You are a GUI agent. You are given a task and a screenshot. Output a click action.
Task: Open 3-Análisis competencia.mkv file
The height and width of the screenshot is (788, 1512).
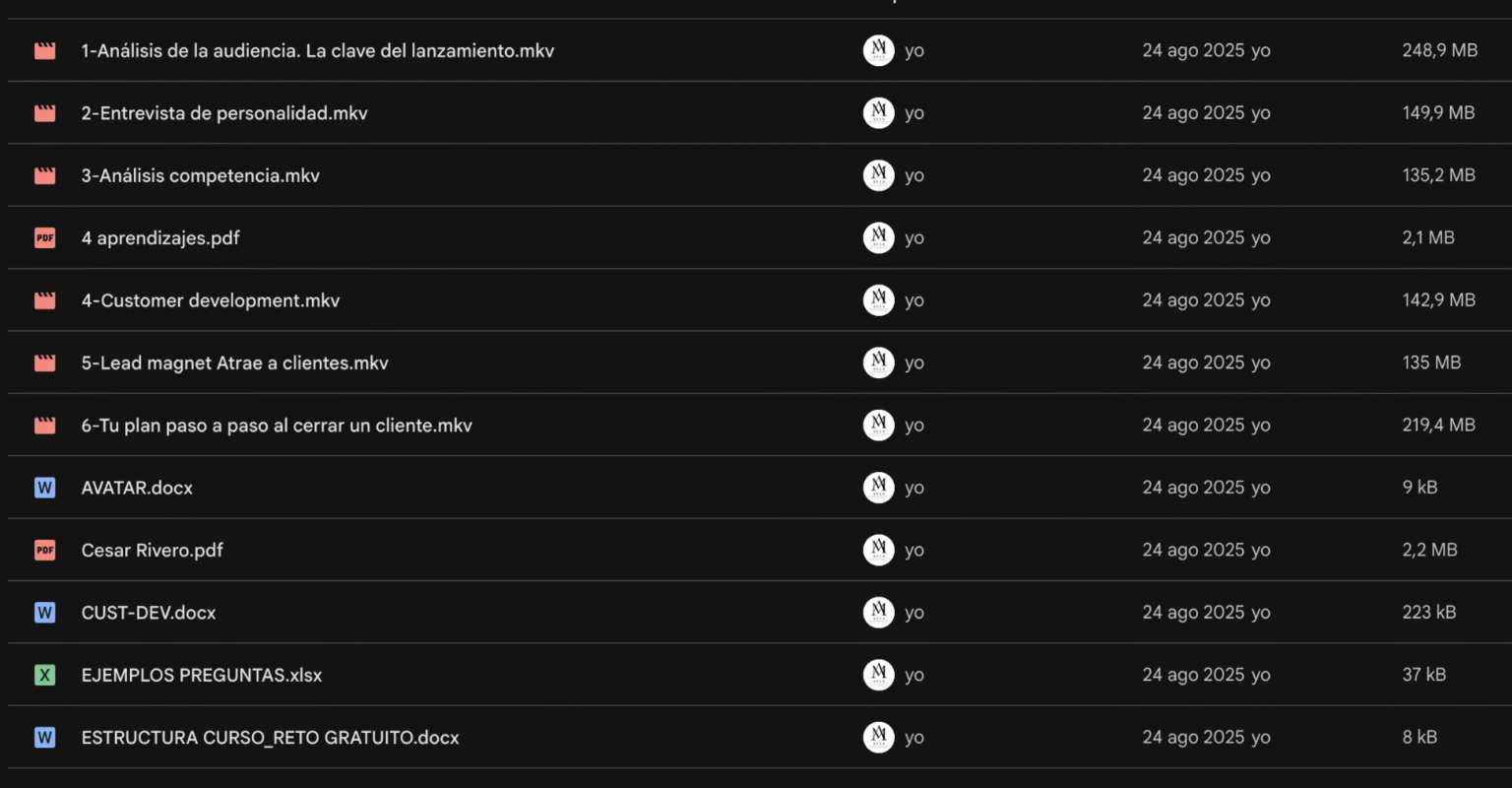tap(200, 175)
